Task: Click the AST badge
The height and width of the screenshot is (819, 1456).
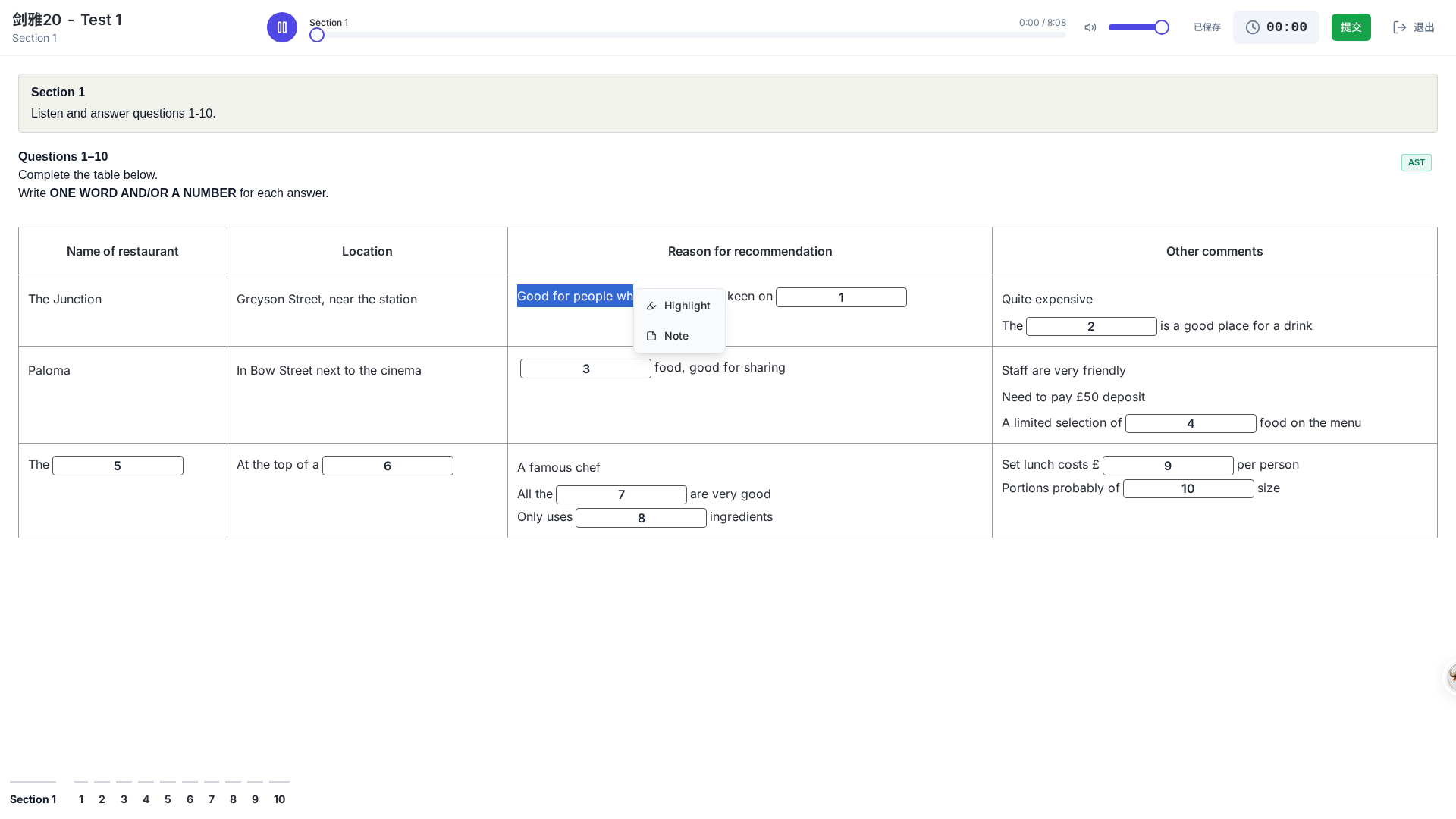Action: pyautogui.click(x=1416, y=162)
